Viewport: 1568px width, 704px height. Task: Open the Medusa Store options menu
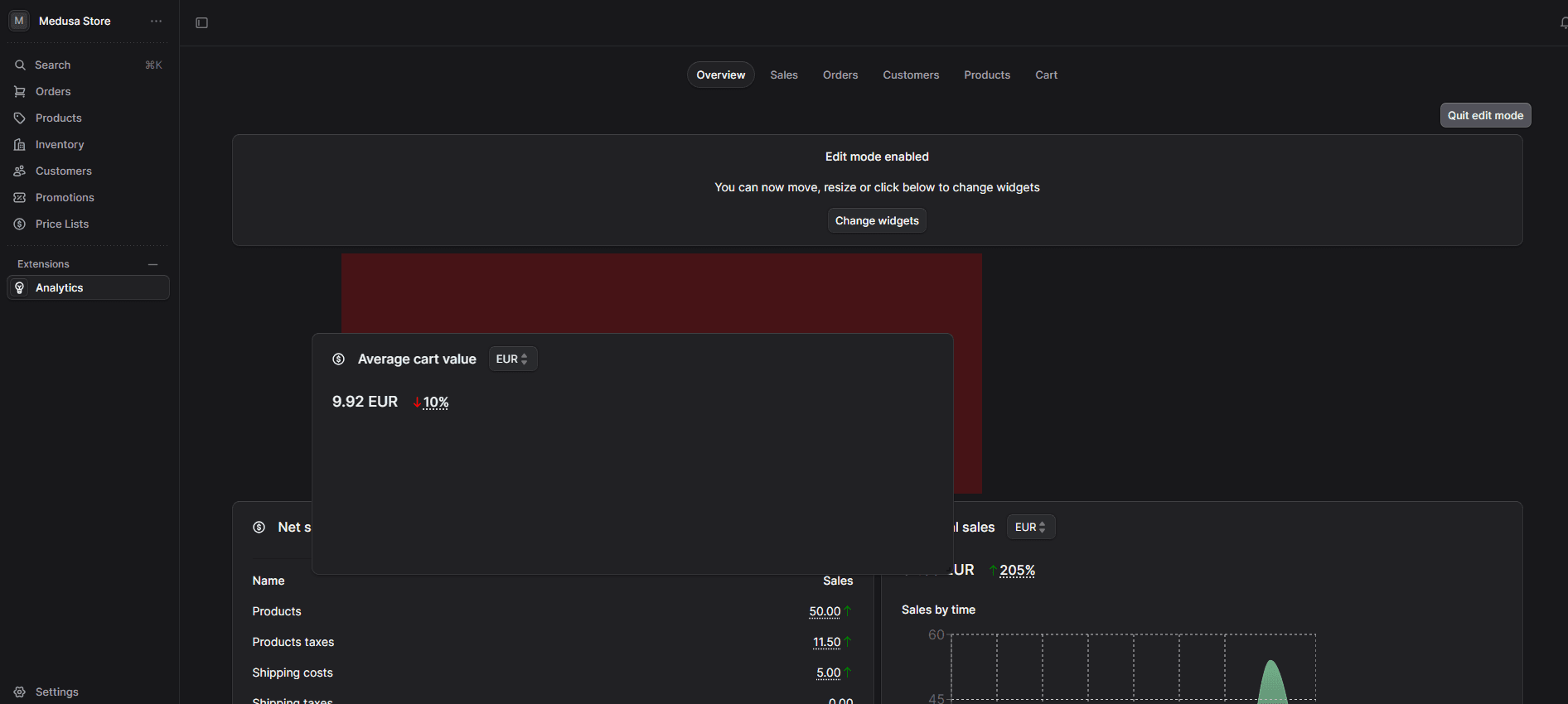156,22
